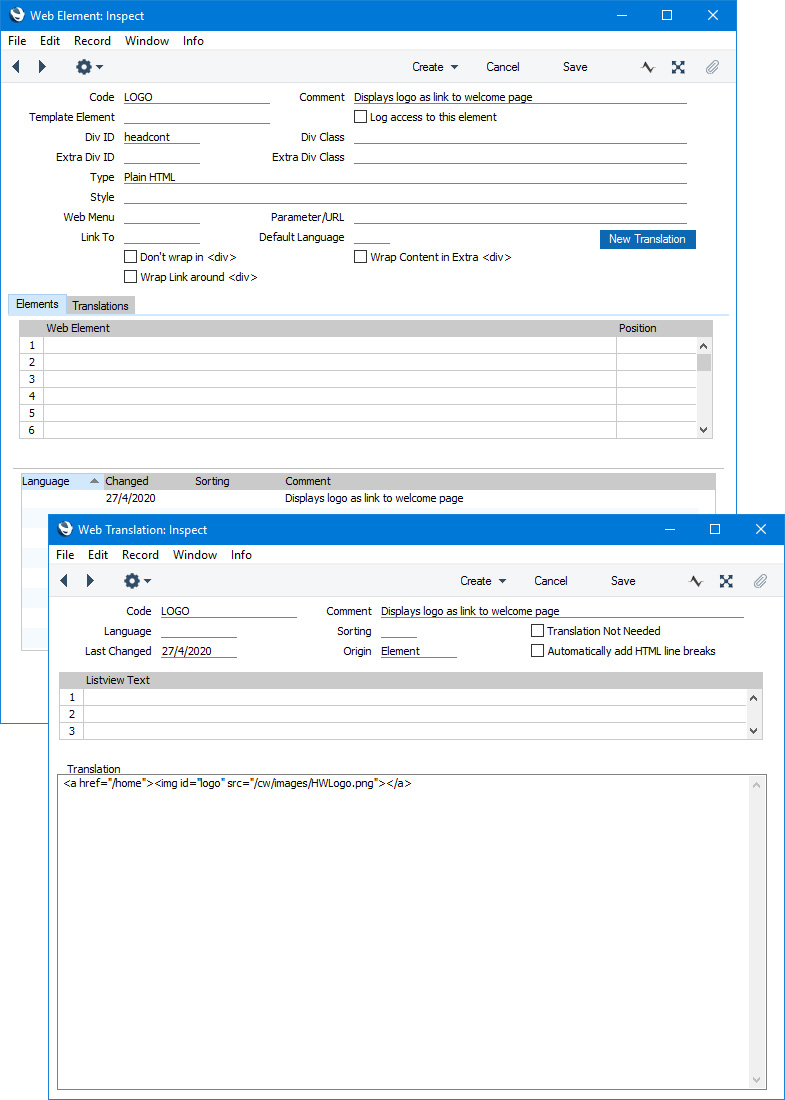Click the Web Menu field

[161, 217]
